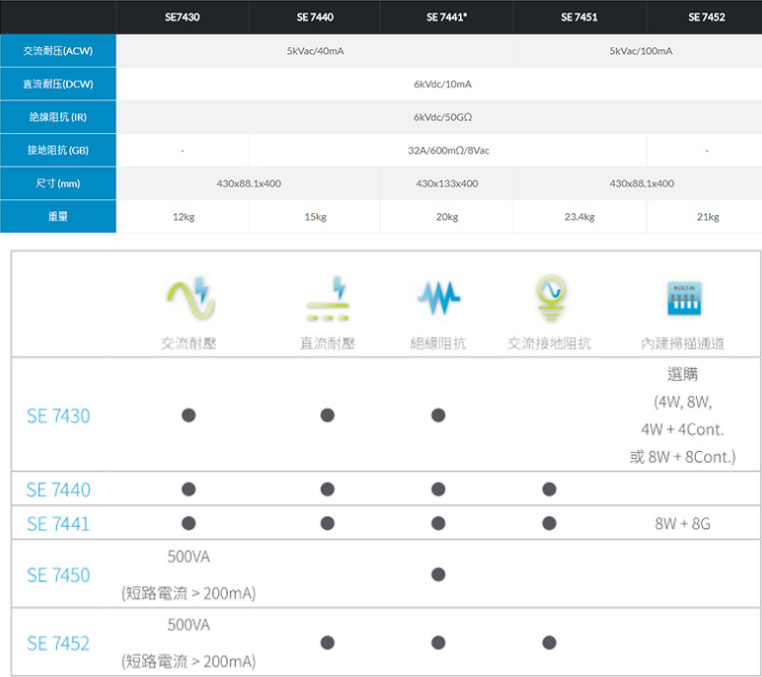The image size is (762, 677).
Task: Select the SE 7441* column header
Action: pos(447,17)
